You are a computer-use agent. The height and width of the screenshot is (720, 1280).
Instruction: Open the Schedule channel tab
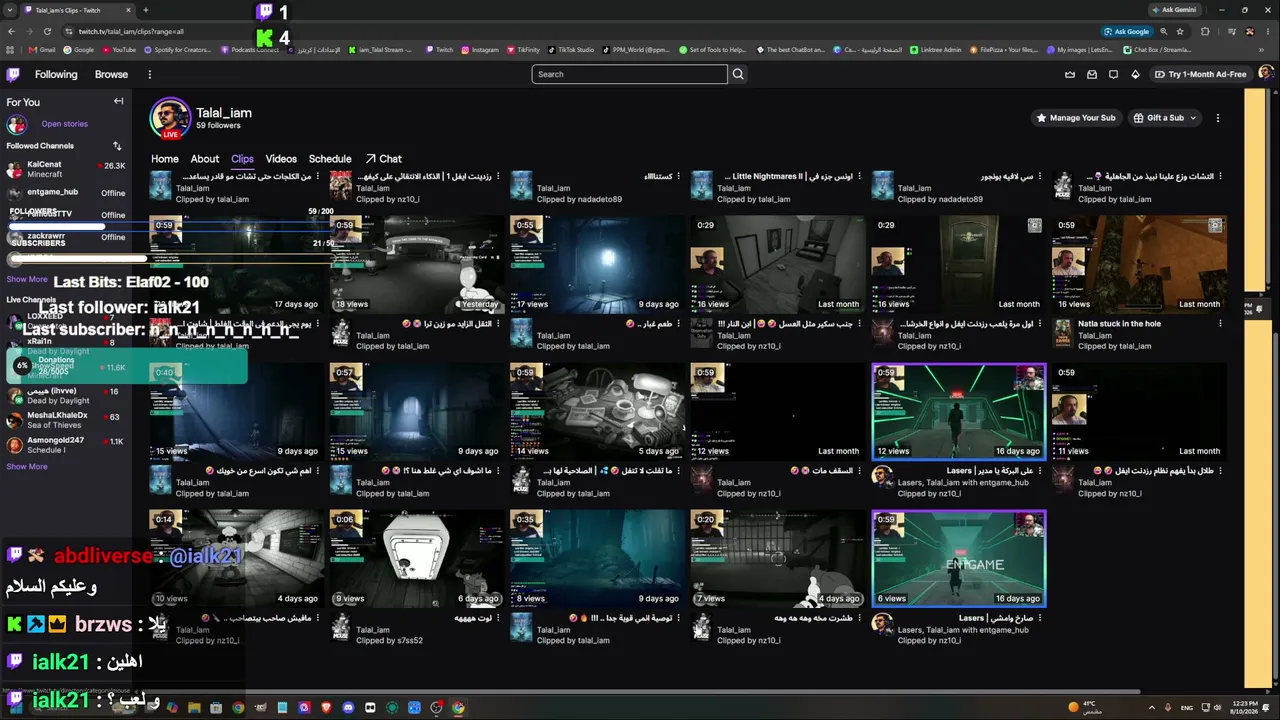330,159
